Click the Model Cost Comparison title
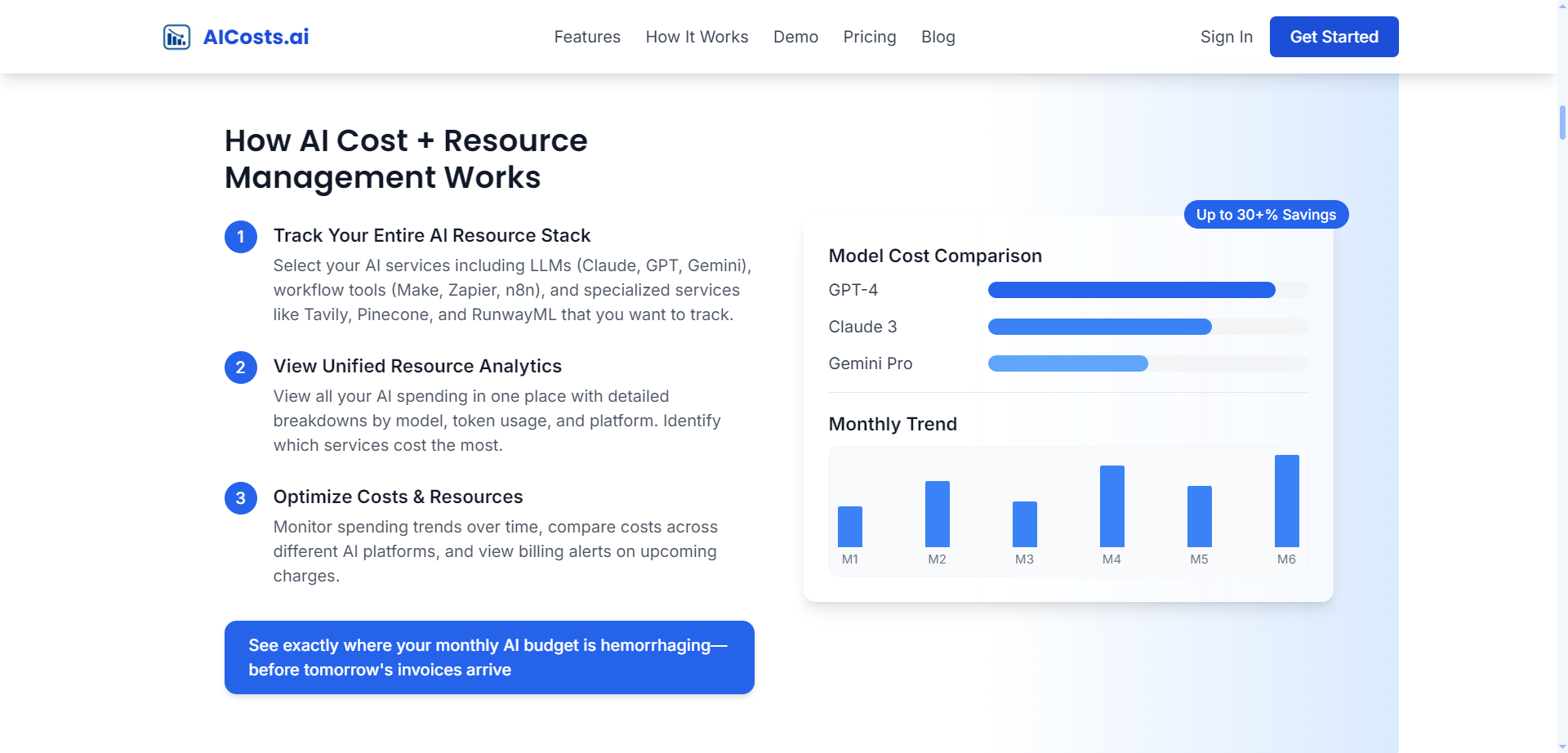Image resolution: width=1568 pixels, height=753 pixels. coord(935,256)
